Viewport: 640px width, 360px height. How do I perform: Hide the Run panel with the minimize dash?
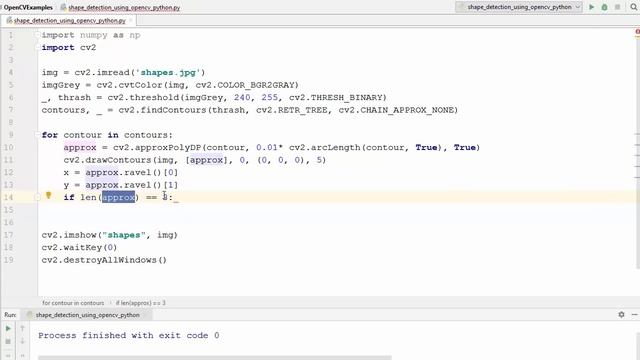tap(634, 315)
